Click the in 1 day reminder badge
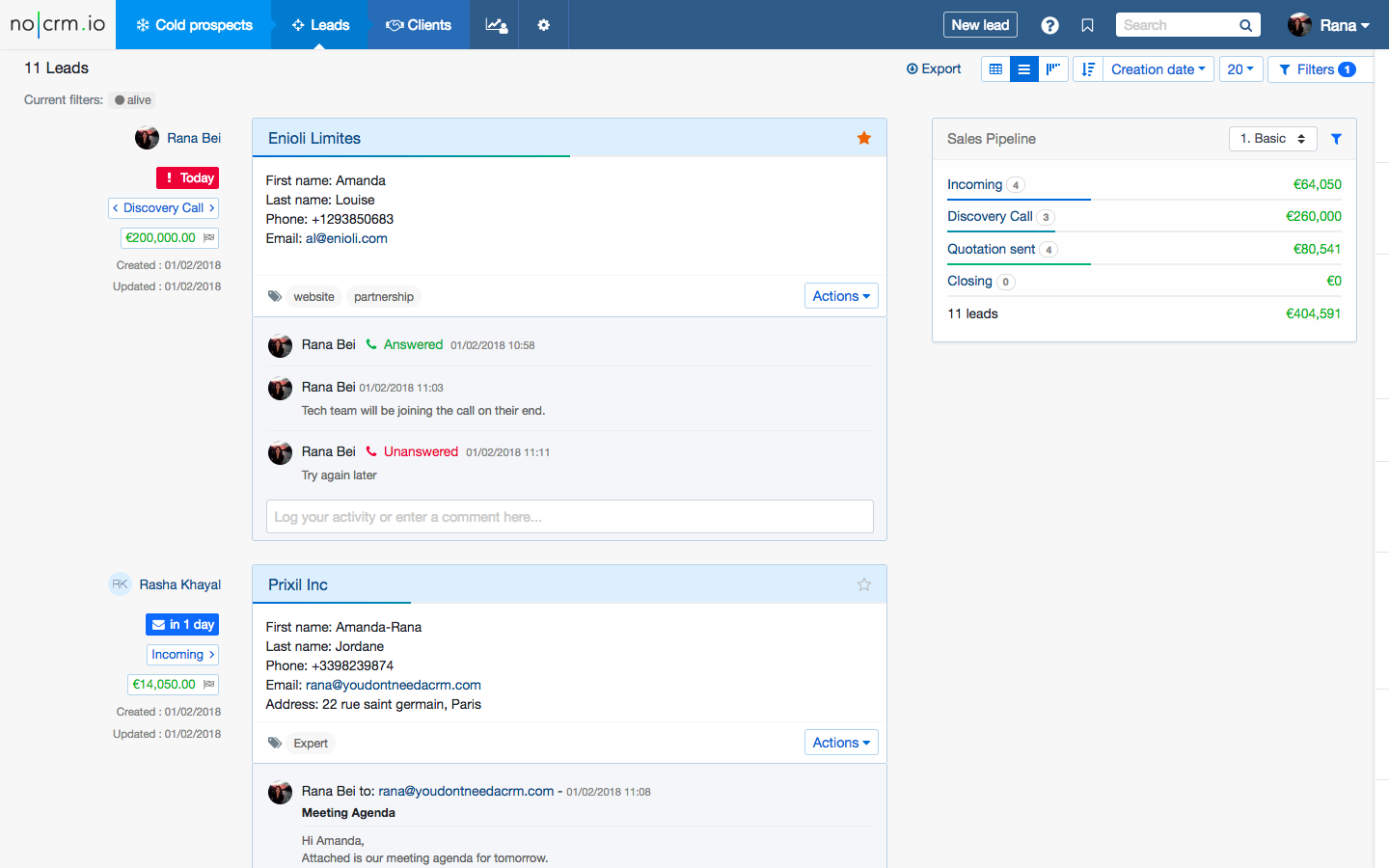Screen dimensions: 1389x868 [x=182, y=625]
